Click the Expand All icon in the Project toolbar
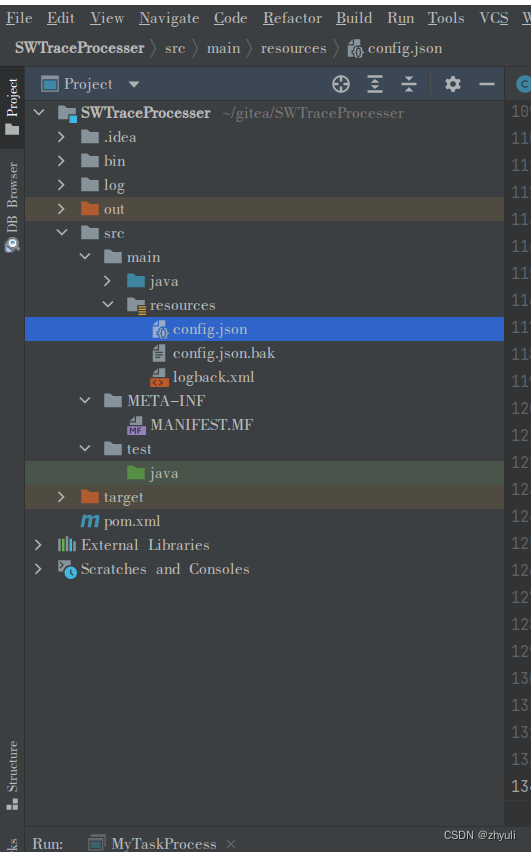 click(375, 84)
